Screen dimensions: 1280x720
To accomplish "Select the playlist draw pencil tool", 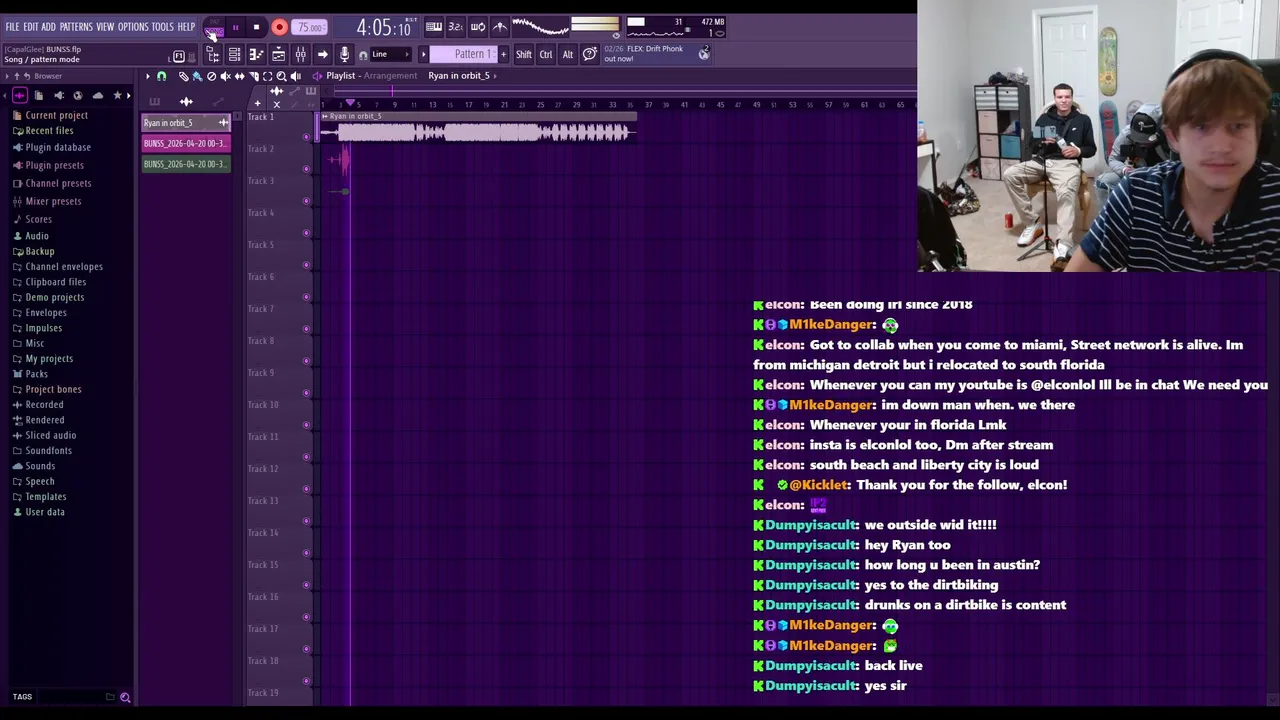I will pyautogui.click(x=183, y=76).
